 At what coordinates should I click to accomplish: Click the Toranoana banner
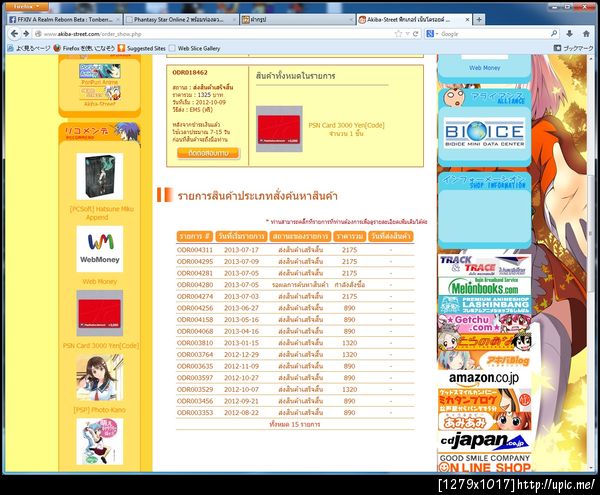[x=484, y=342]
